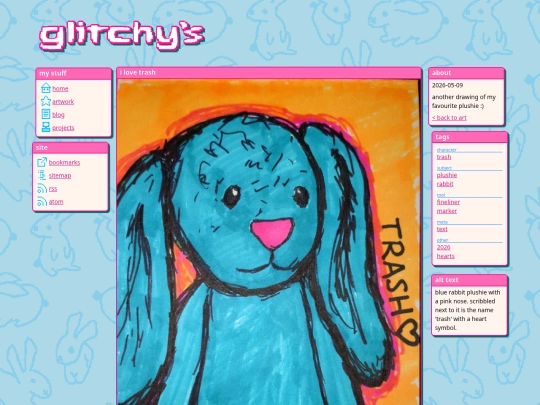Select the 'trash' character tag

click(x=444, y=157)
